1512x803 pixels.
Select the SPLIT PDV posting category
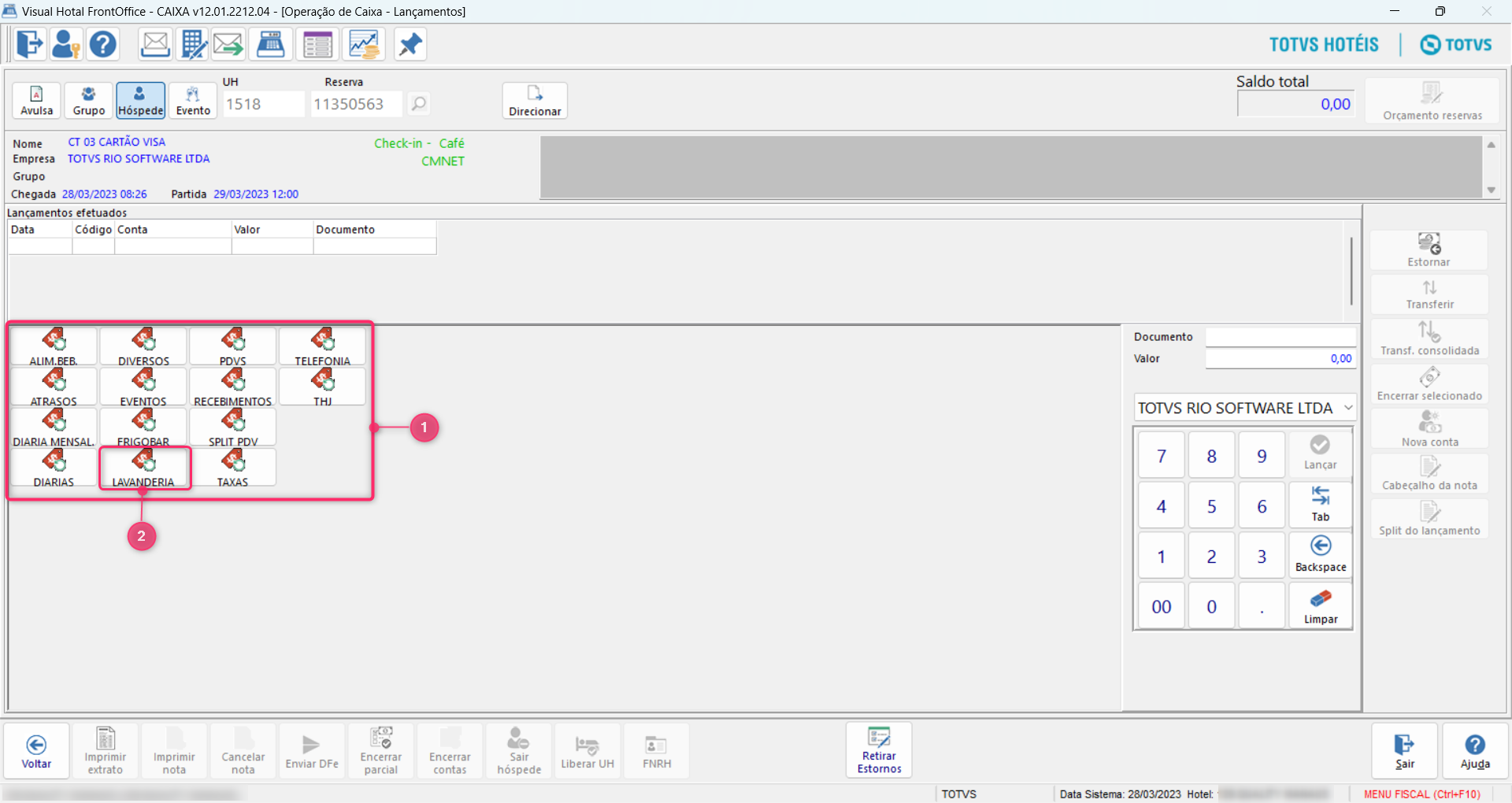click(233, 427)
